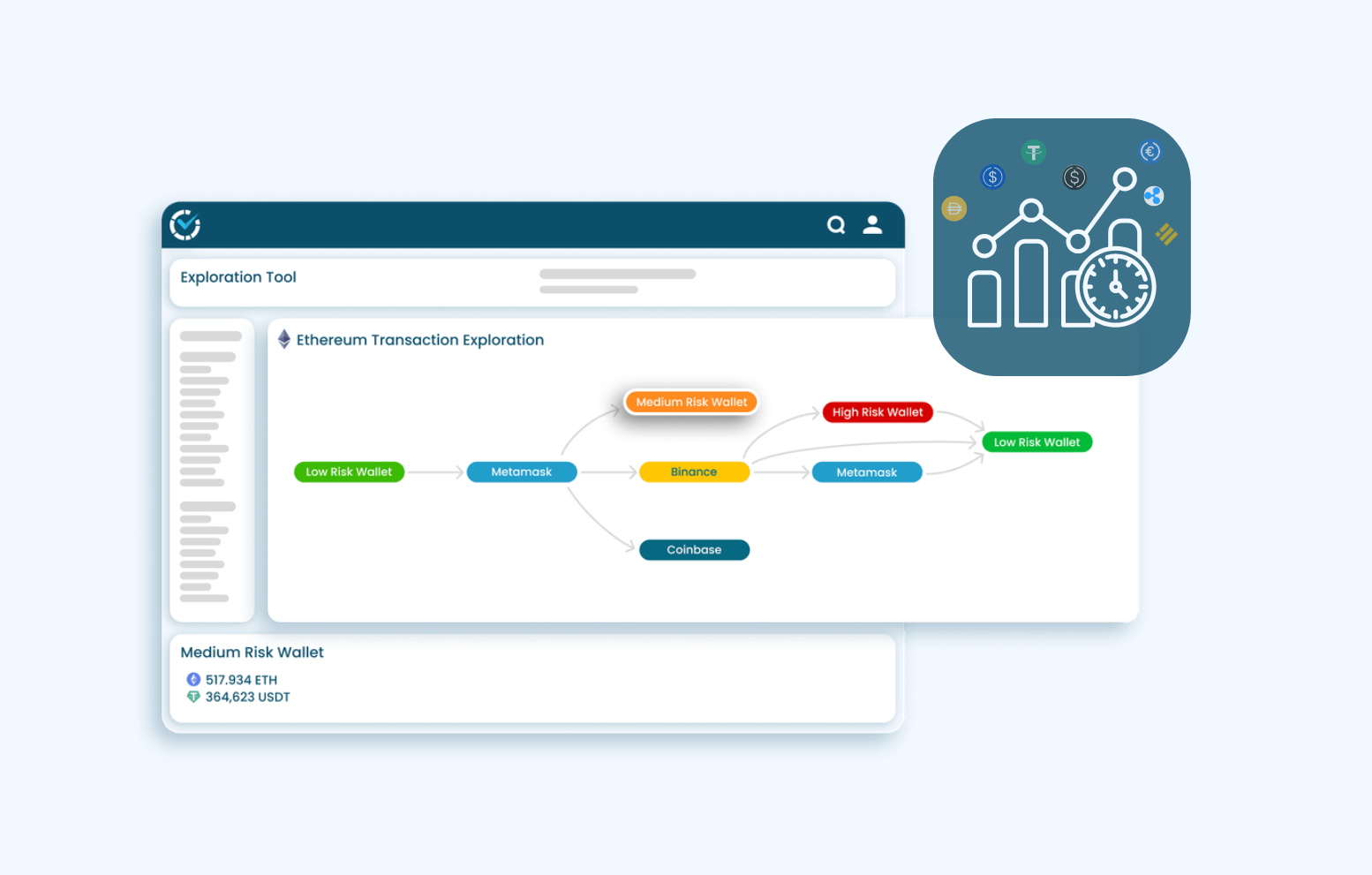This screenshot has height=875, width=1372.
Task: Click the dark dollar coin icon in analytics tile
Action: point(1074,177)
